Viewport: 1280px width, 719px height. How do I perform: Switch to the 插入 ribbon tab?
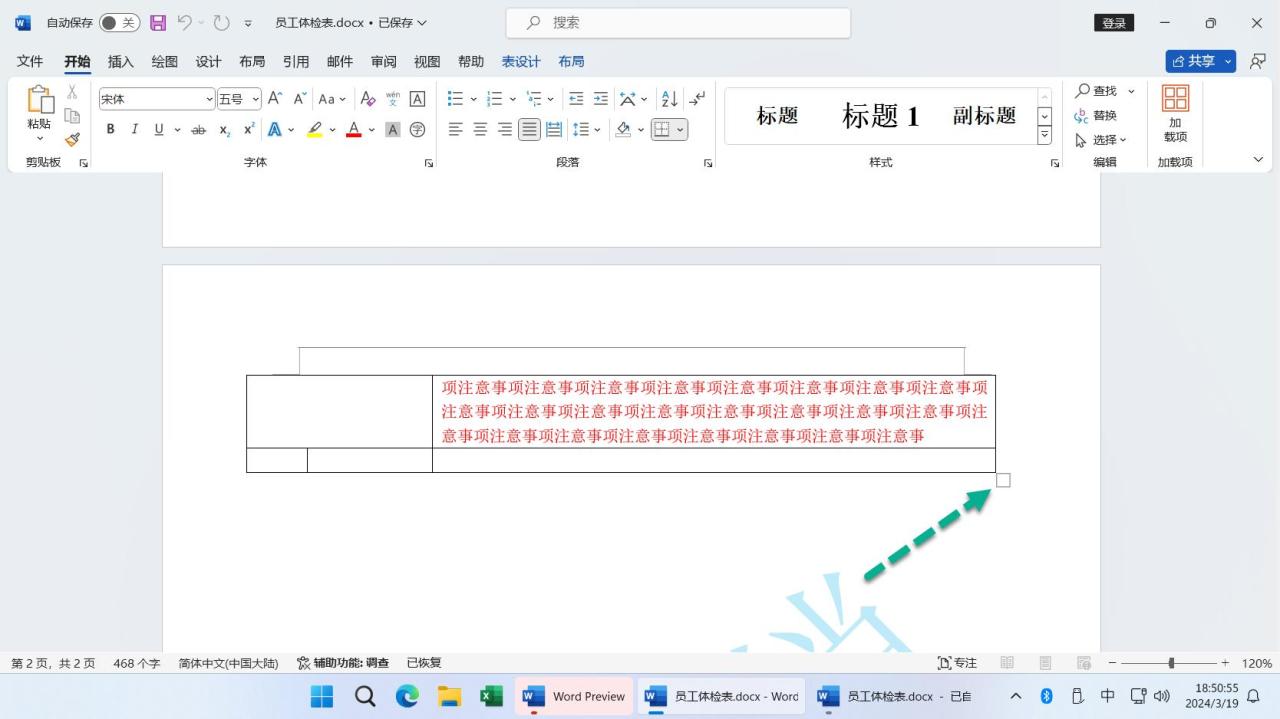pyautogui.click(x=120, y=61)
